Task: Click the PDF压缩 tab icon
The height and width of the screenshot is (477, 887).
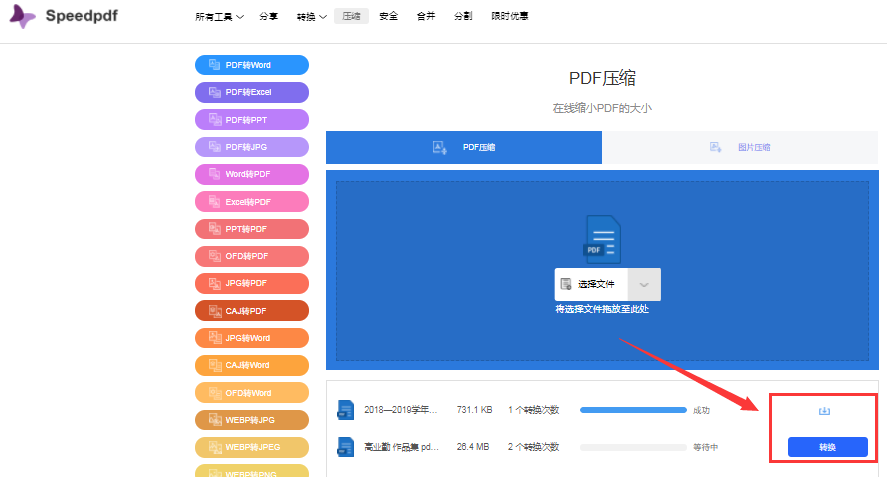Action: coord(440,148)
